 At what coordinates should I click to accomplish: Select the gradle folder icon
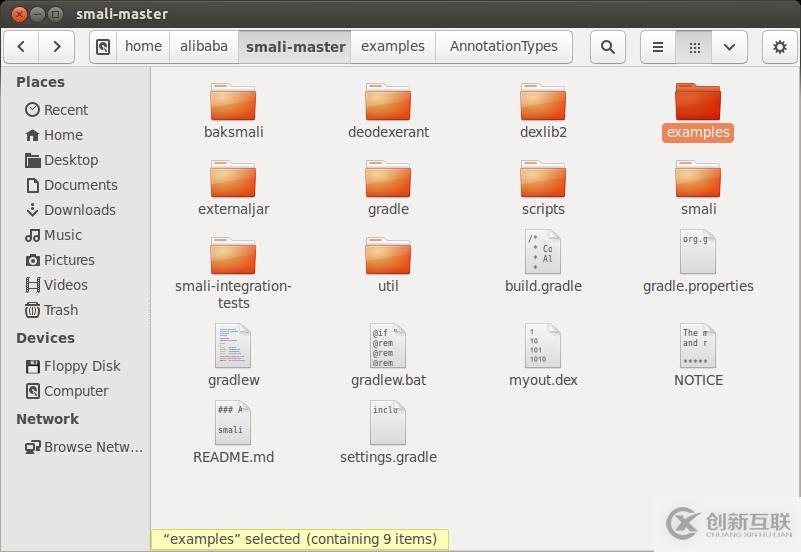[x=388, y=179]
